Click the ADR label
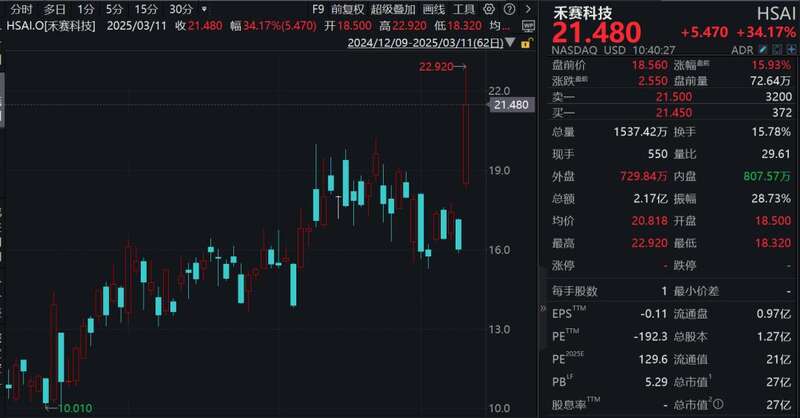The height and width of the screenshot is (418, 800). click(x=742, y=50)
